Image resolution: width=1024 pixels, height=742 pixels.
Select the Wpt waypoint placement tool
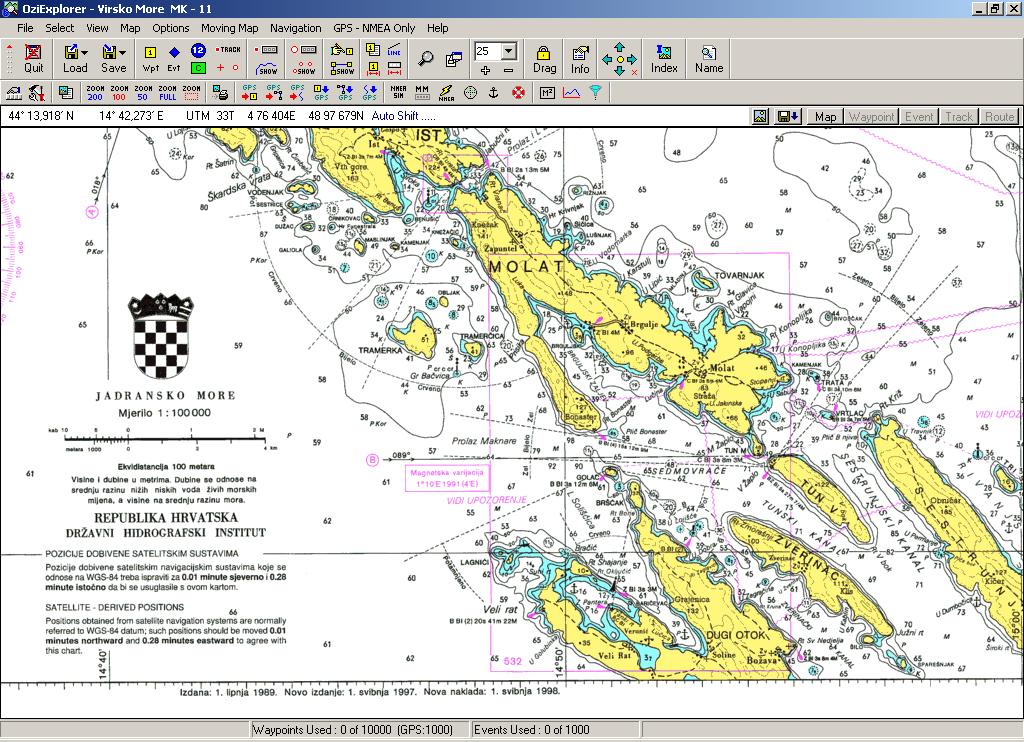(150, 58)
